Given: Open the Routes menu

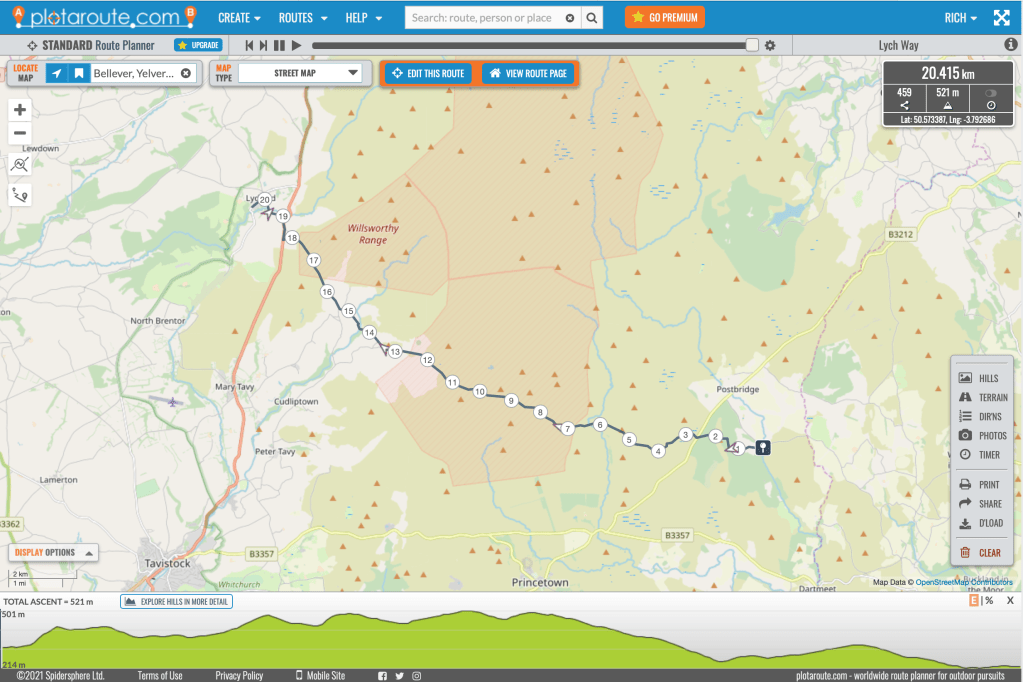Looking at the screenshot, I should coord(303,18).
